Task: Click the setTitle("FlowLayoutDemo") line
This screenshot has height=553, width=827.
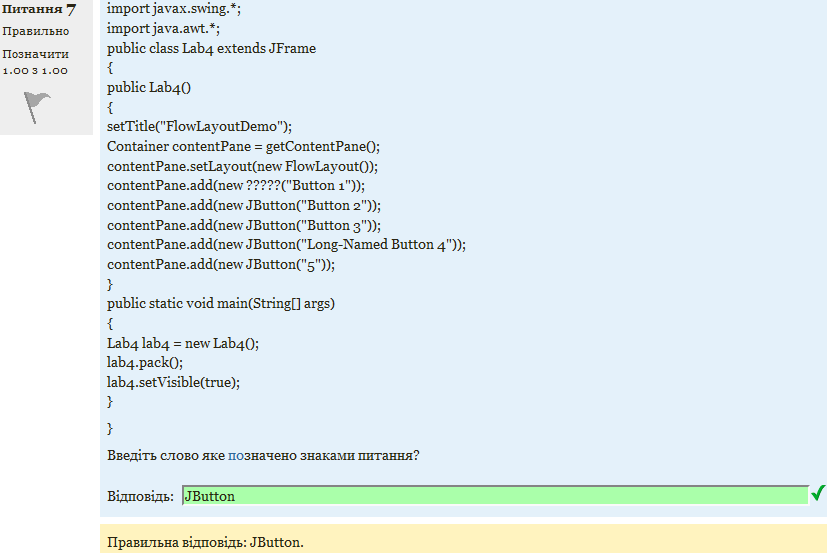Action: [x=199, y=127]
